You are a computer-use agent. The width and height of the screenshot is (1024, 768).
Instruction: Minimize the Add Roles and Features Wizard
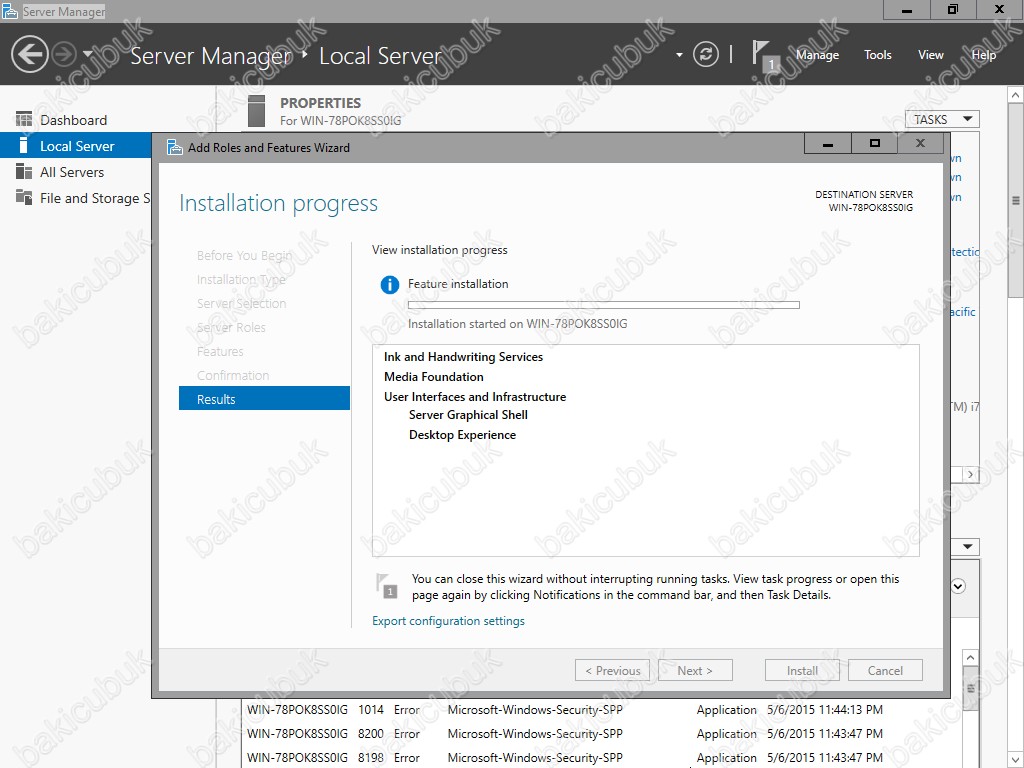point(827,144)
